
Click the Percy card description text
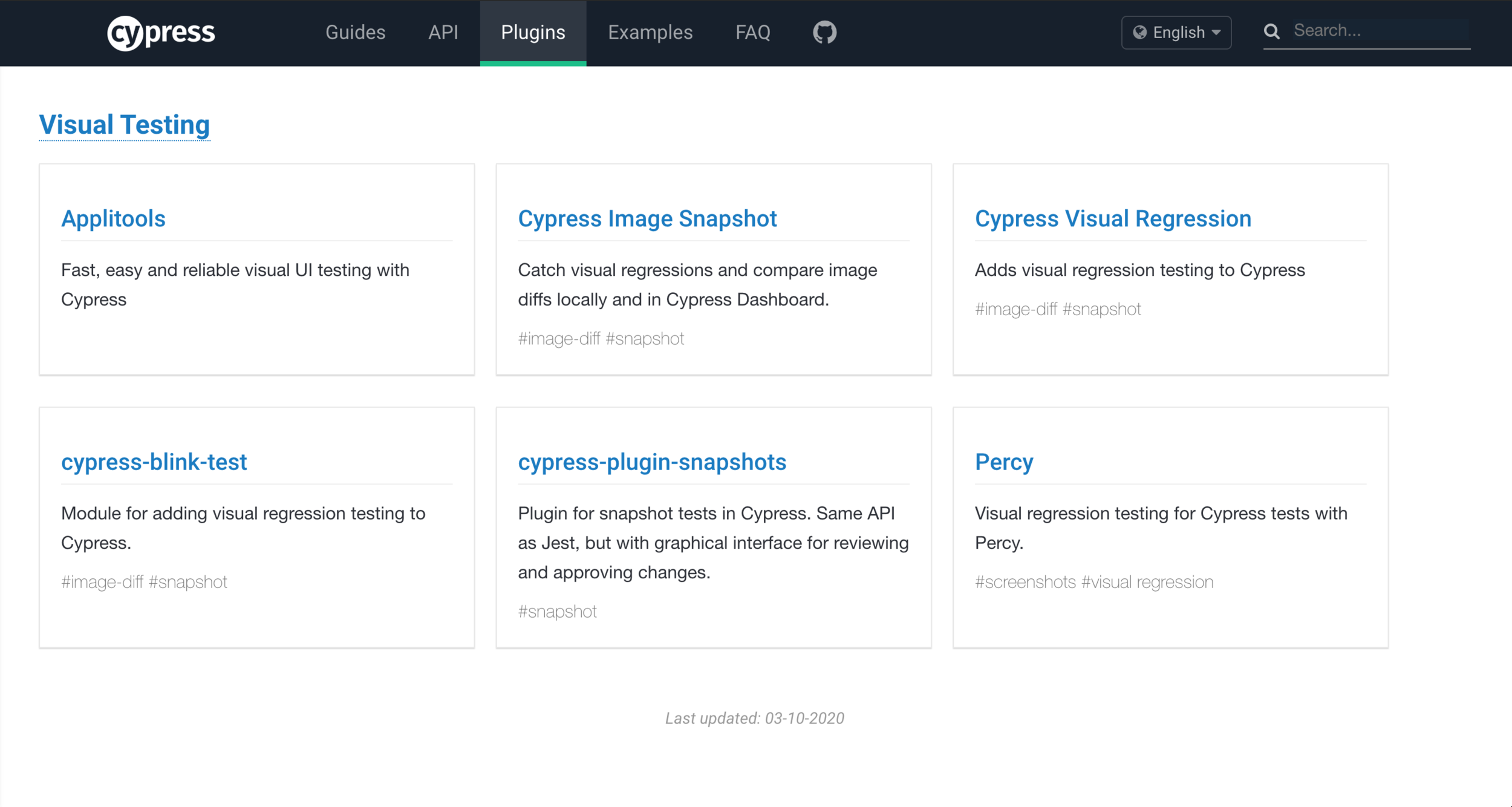pyautogui.click(x=1160, y=528)
